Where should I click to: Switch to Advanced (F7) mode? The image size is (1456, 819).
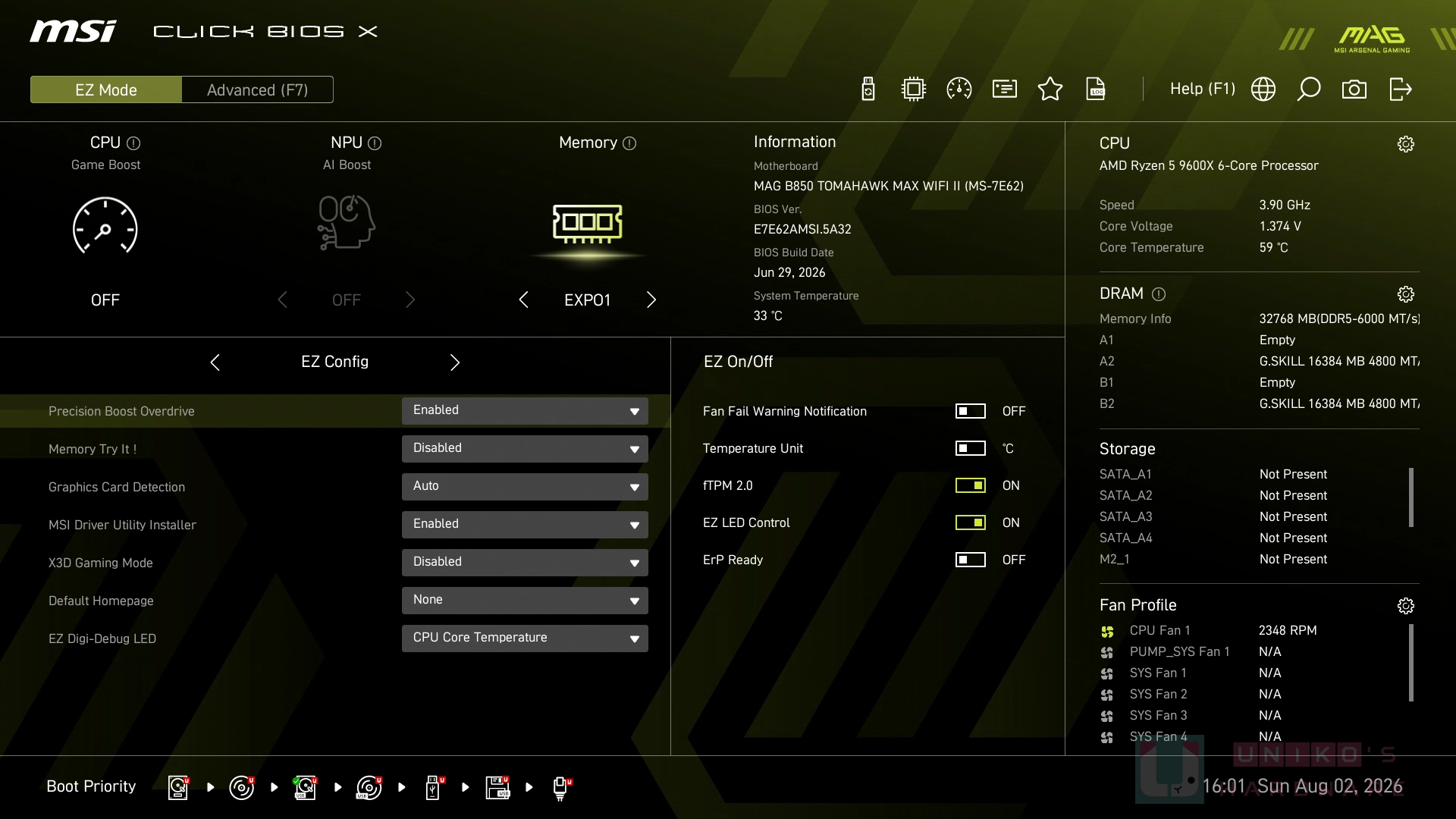pos(258,89)
